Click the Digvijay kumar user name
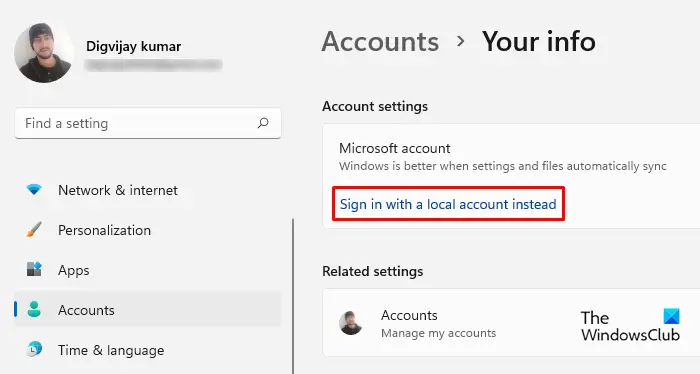The image size is (700, 374). coord(133,46)
